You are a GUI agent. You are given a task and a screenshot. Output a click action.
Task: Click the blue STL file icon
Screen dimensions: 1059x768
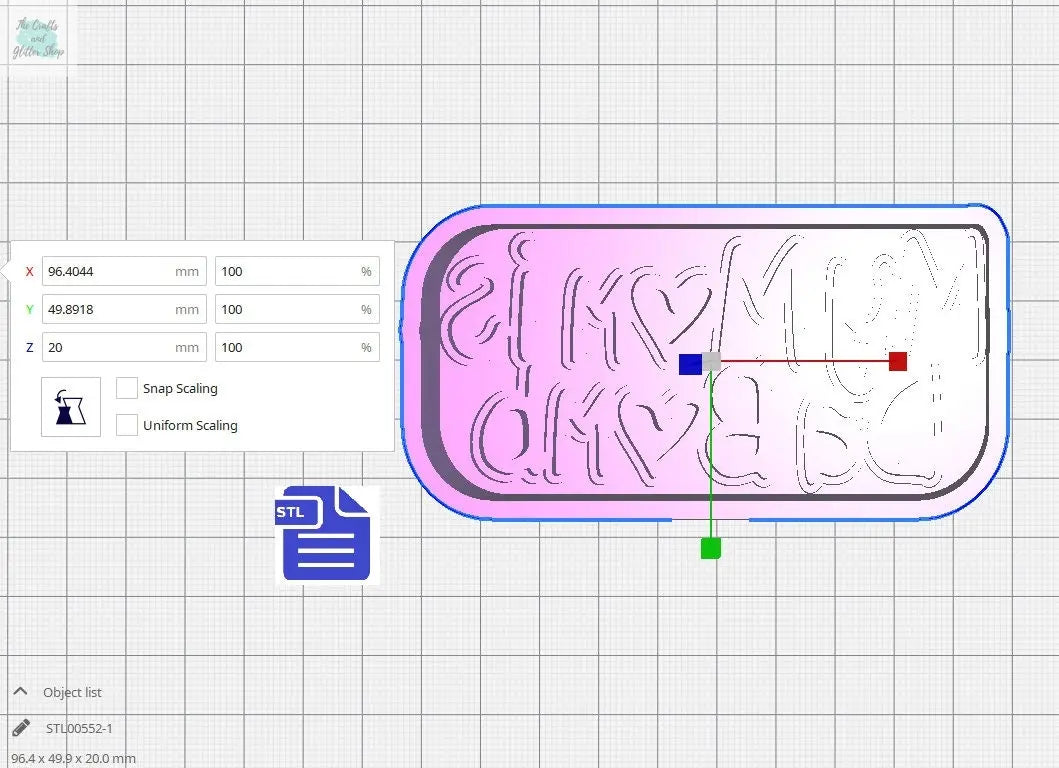327,534
